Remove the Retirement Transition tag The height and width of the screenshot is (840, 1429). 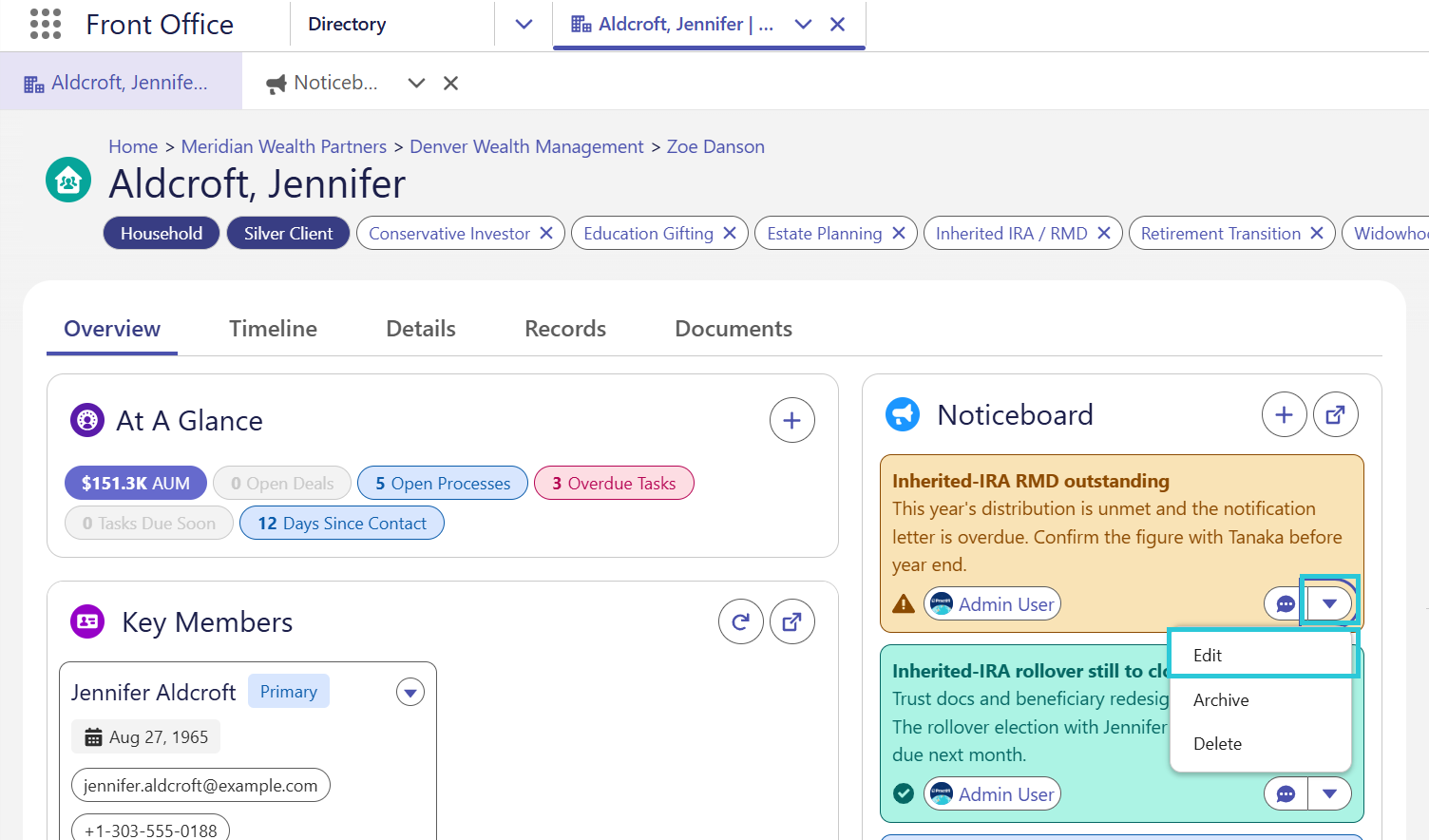pyautogui.click(x=1317, y=233)
